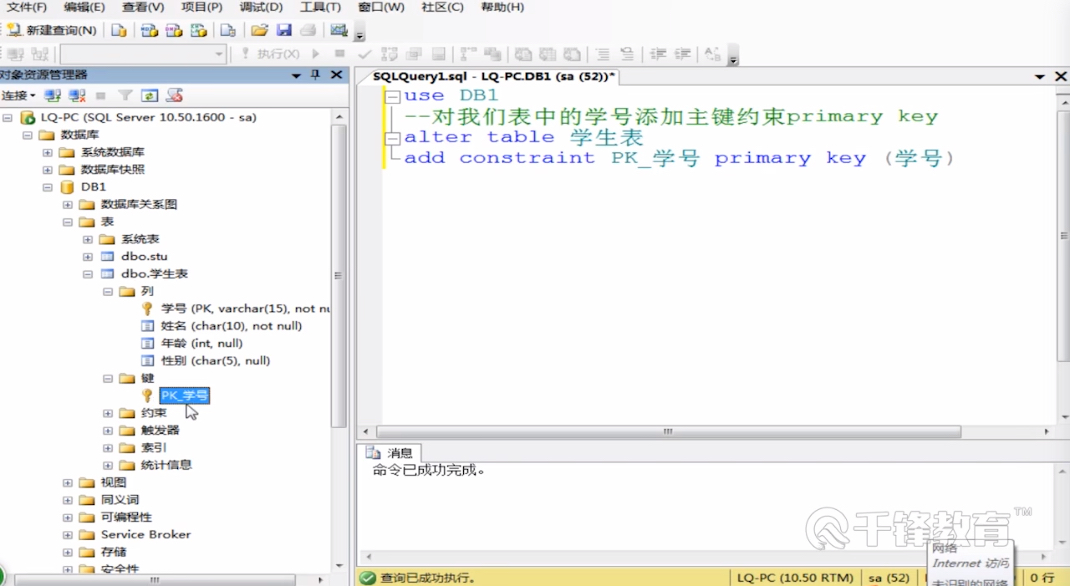Click the Specify Template Parameter Values icon
Viewport: 1070px width, 586px height.
click(712, 54)
